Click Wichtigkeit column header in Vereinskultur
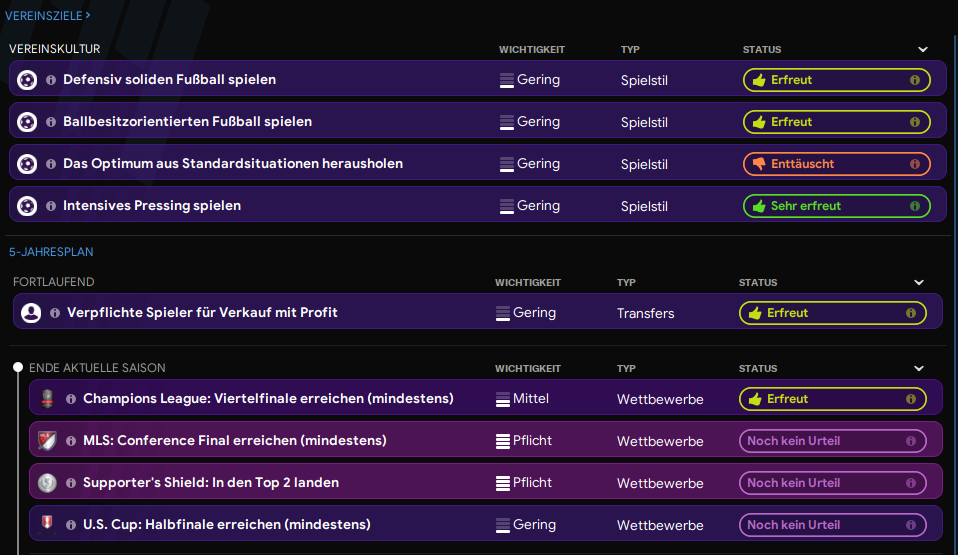Image resolution: width=958 pixels, height=555 pixels. [532, 50]
